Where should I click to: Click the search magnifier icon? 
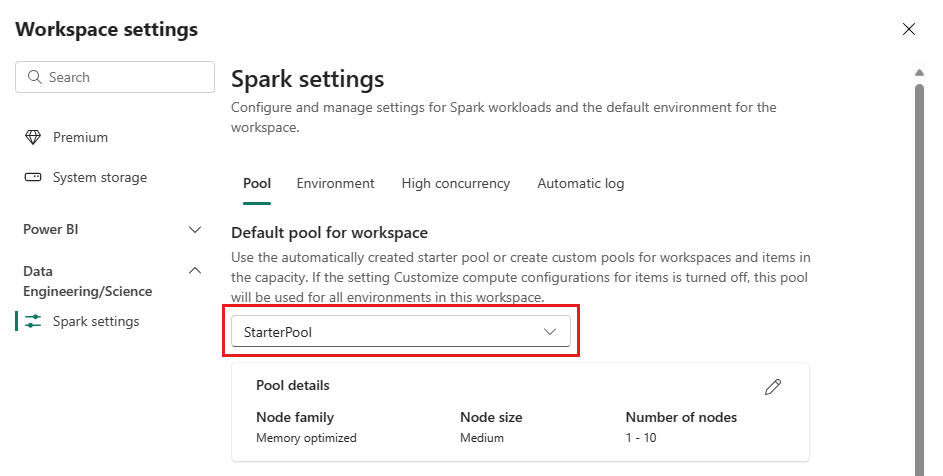point(35,77)
